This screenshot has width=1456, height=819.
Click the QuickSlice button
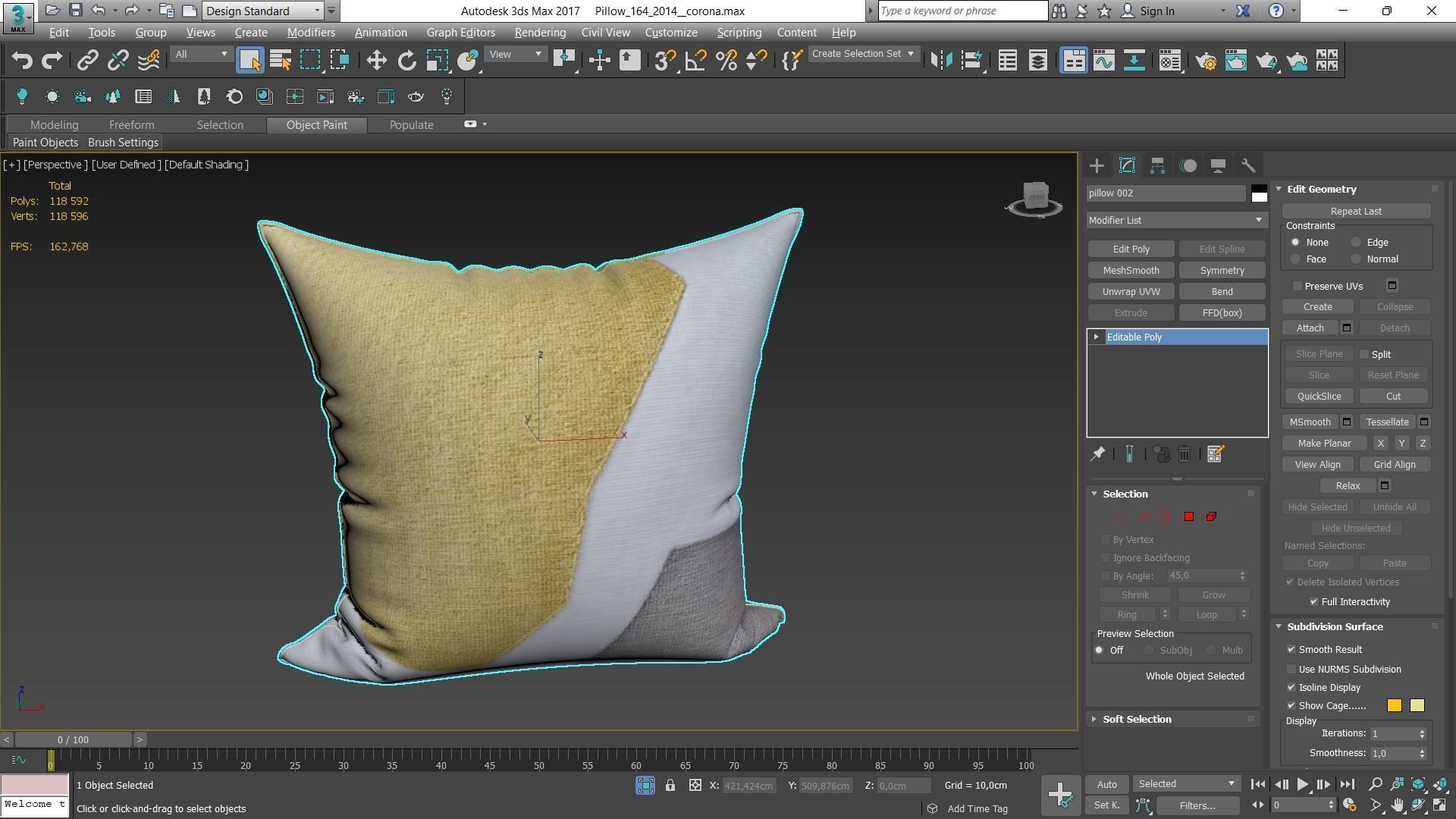1319,397
